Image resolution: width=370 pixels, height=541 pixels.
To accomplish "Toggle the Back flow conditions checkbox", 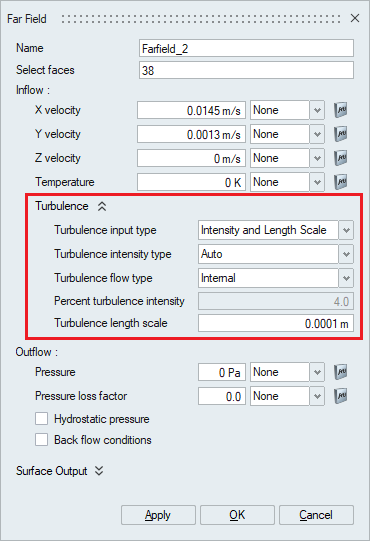I will coord(41,440).
